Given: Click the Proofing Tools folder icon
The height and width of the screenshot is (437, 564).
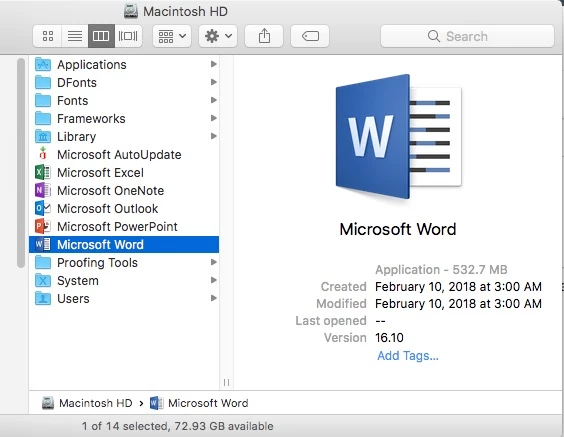Looking at the screenshot, I should [x=43, y=263].
